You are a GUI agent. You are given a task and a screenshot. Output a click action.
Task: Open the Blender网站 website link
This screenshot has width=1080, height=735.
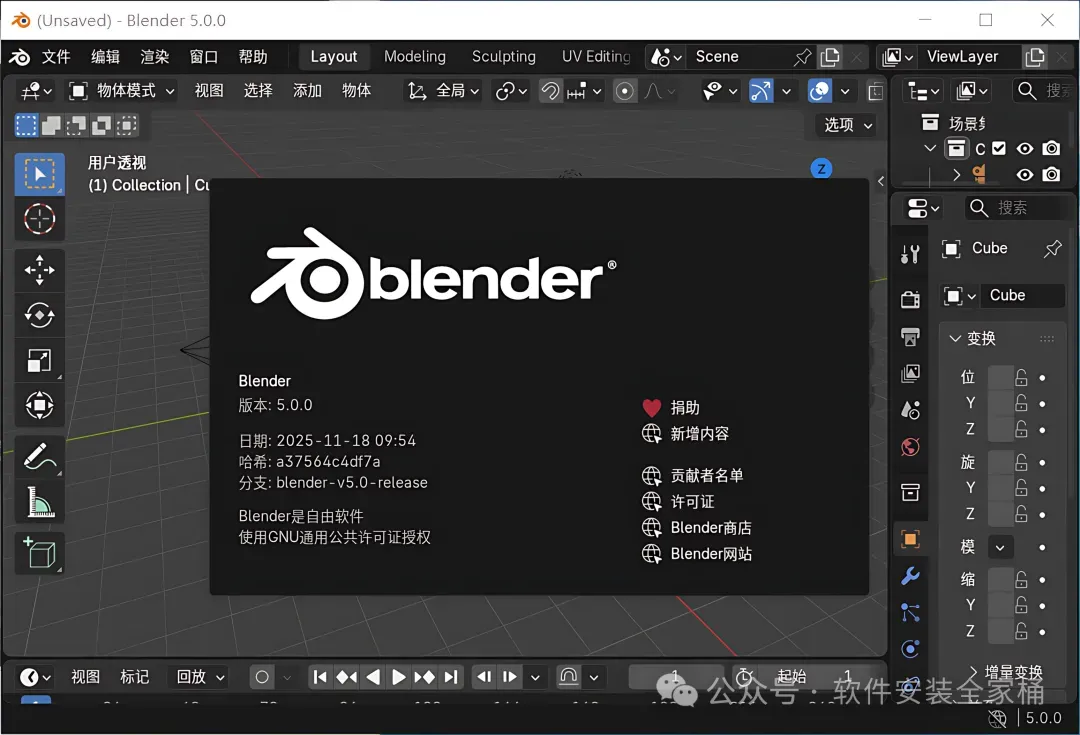click(x=696, y=555)
